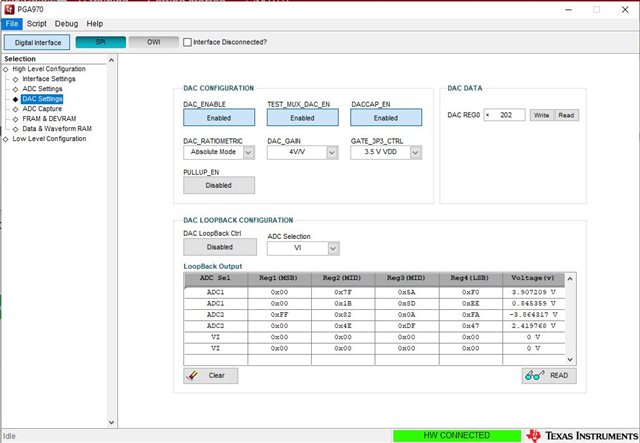The image size is (640, 443).
Task: Open the GATE_3P3_CTRL dropdown
Action: click(416, 152)
